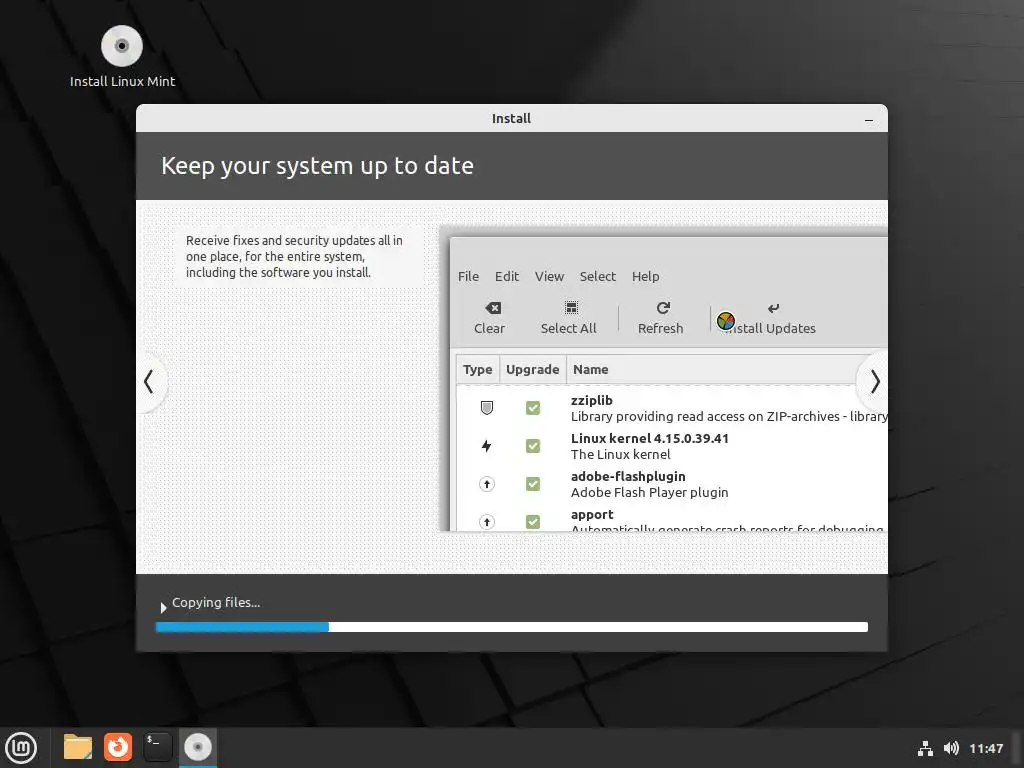Click the Type column header

tap(477, 370)
